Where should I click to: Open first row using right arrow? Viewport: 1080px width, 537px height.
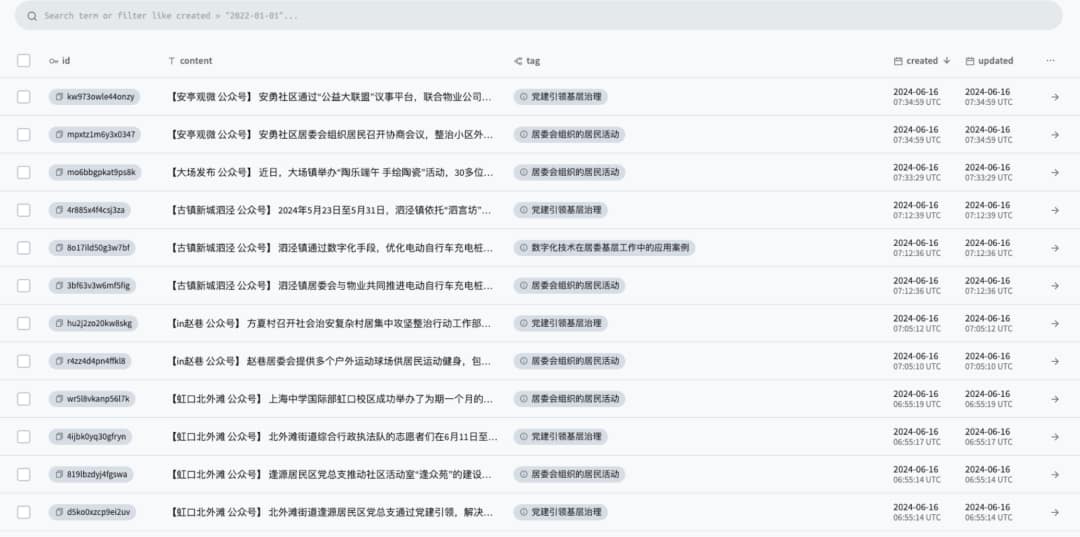pos(1054,97)
